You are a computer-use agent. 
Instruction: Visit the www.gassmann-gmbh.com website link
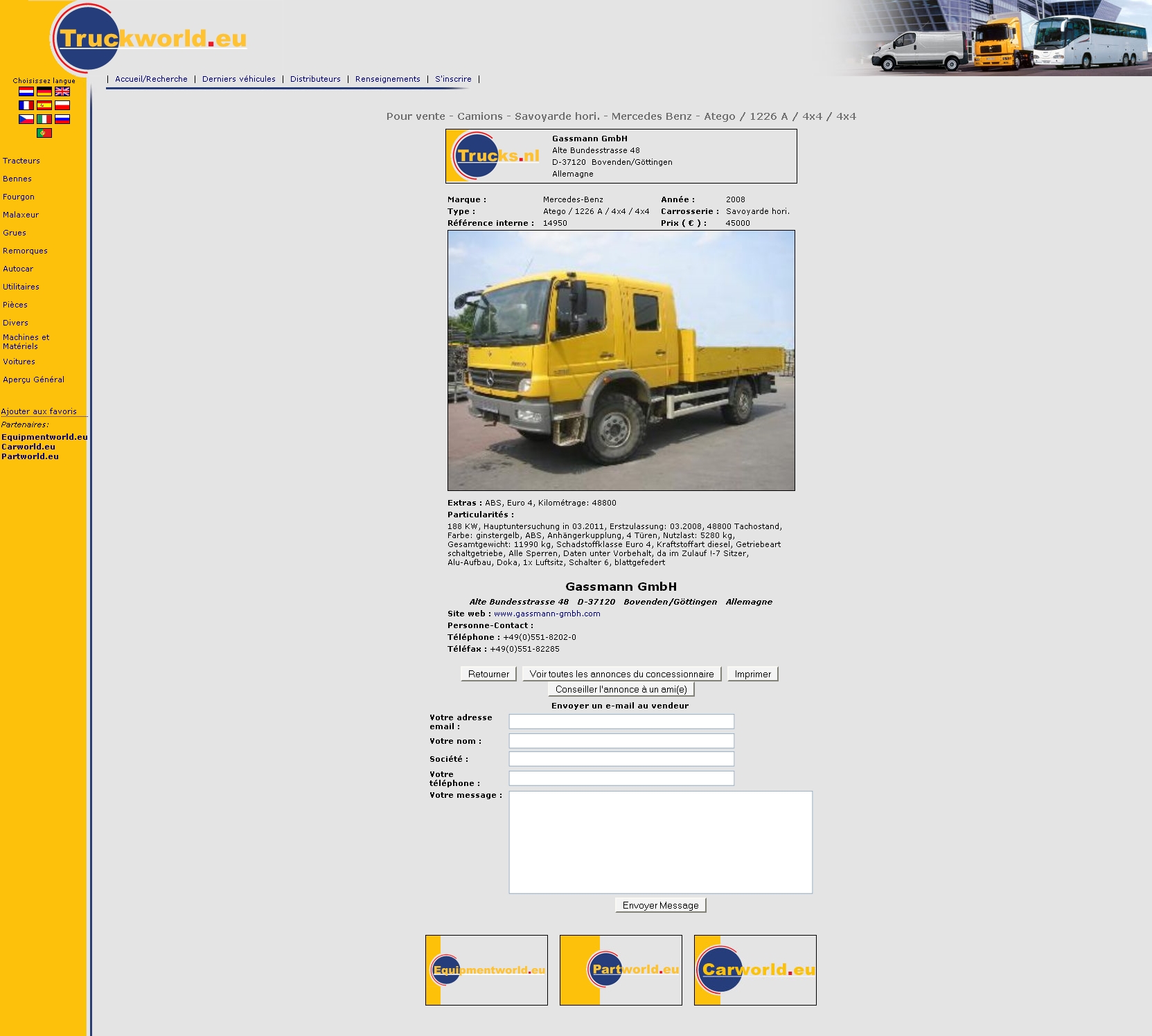click(547, 614)
